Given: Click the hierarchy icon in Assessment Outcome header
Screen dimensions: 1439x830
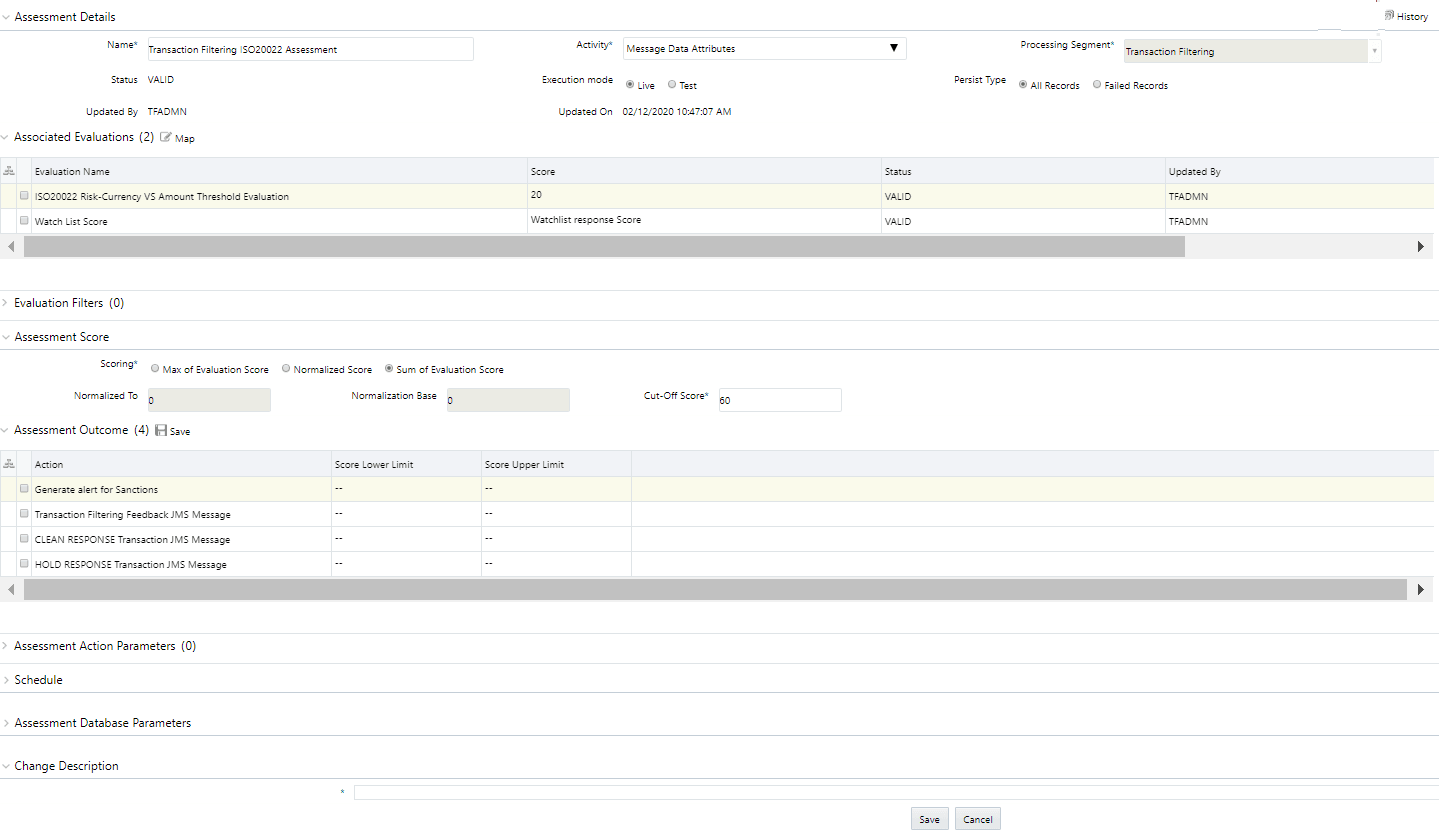Looking at the screenshot, I should click(x=9, y=464).
